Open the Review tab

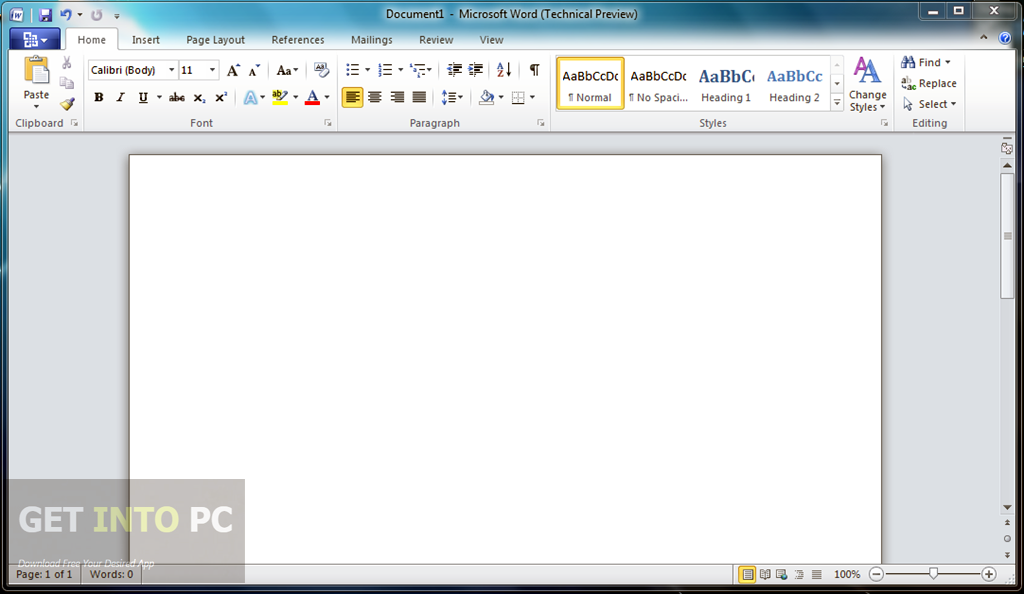436,40
